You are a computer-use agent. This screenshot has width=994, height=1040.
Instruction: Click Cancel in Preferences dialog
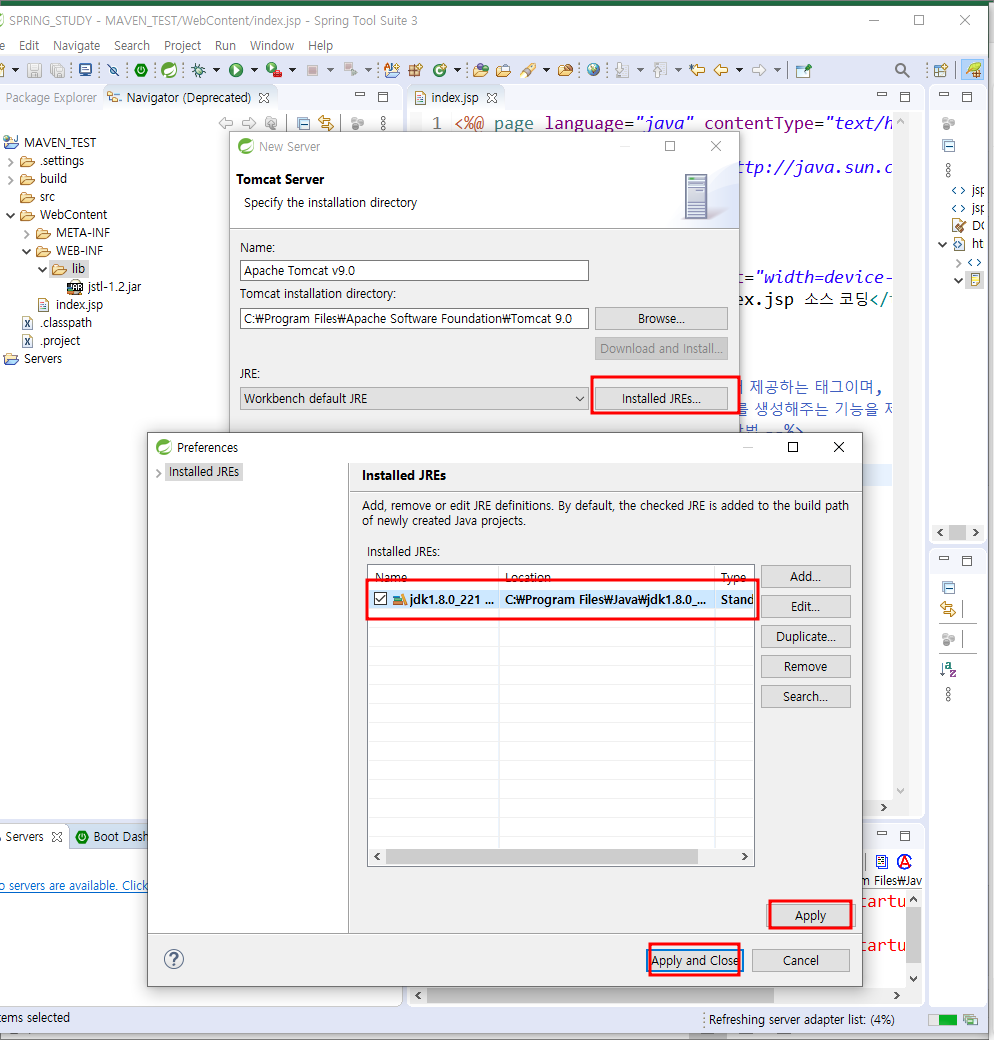coord(800,960)
